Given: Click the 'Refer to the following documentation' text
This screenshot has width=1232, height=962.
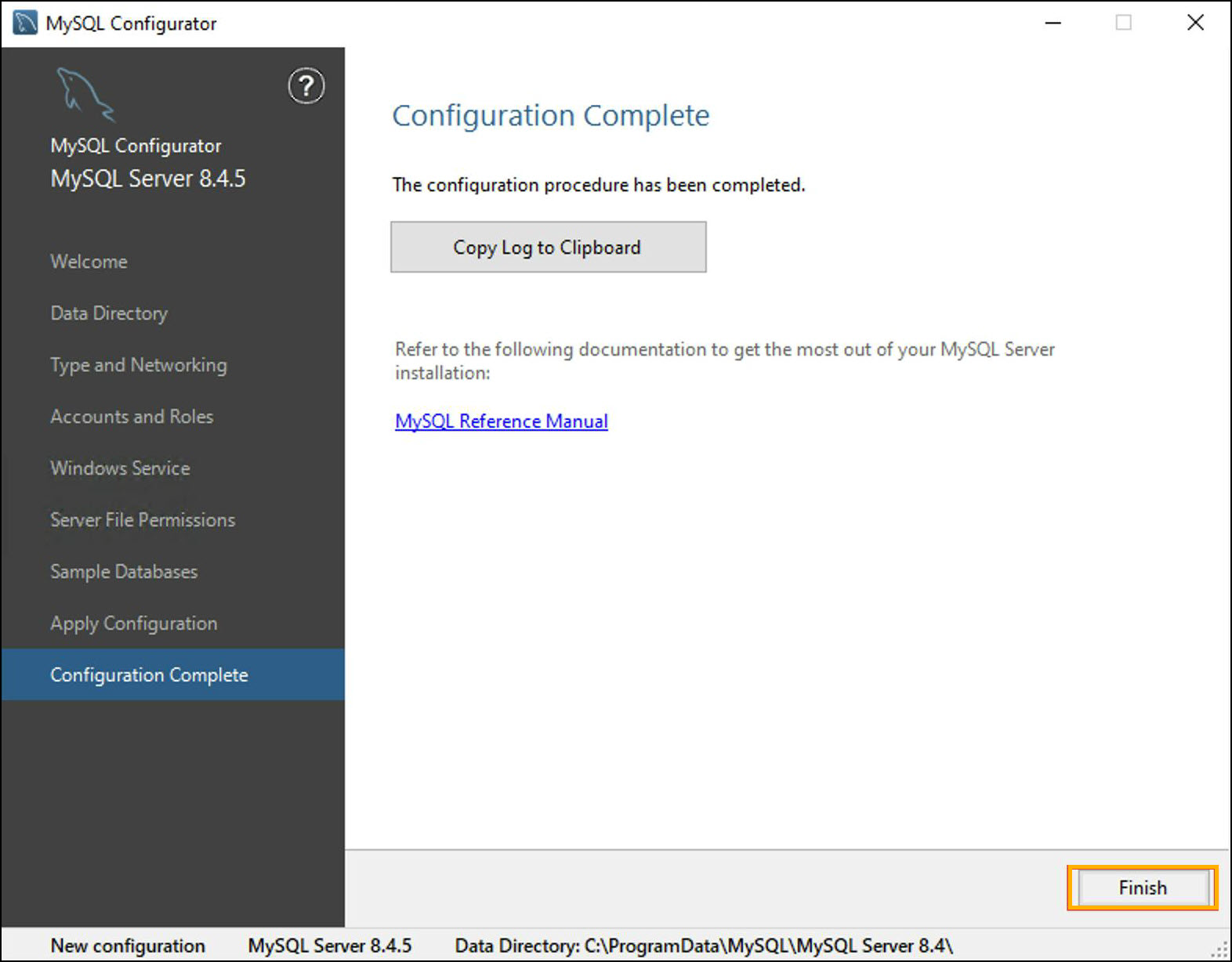Looking at the screenshot, I should (725, 360).
